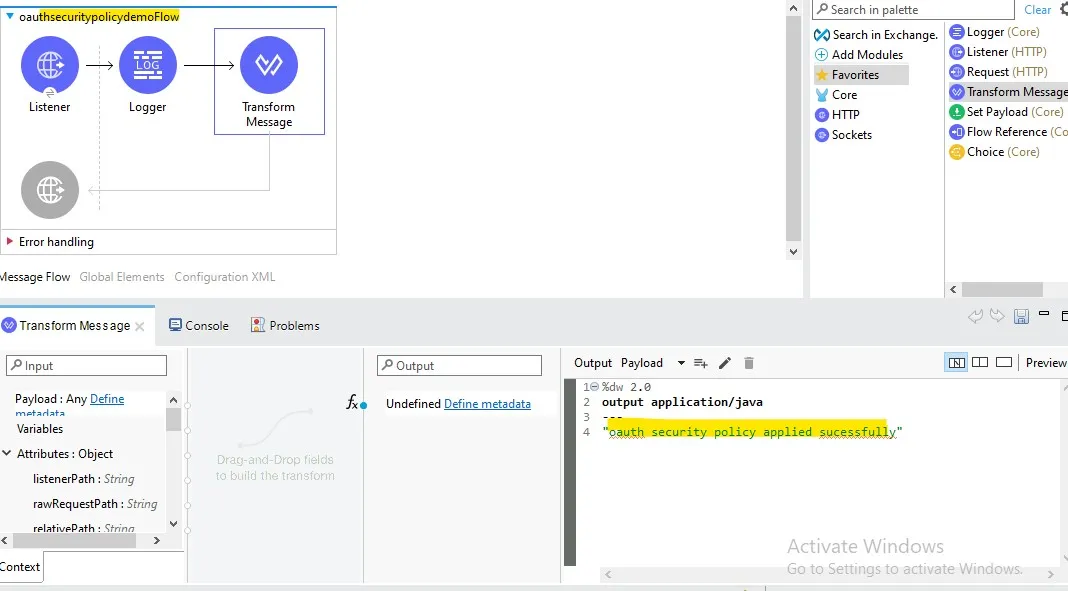Collapse the Attributes : Object node
The image size is (1068, 591).
(7, 453)
